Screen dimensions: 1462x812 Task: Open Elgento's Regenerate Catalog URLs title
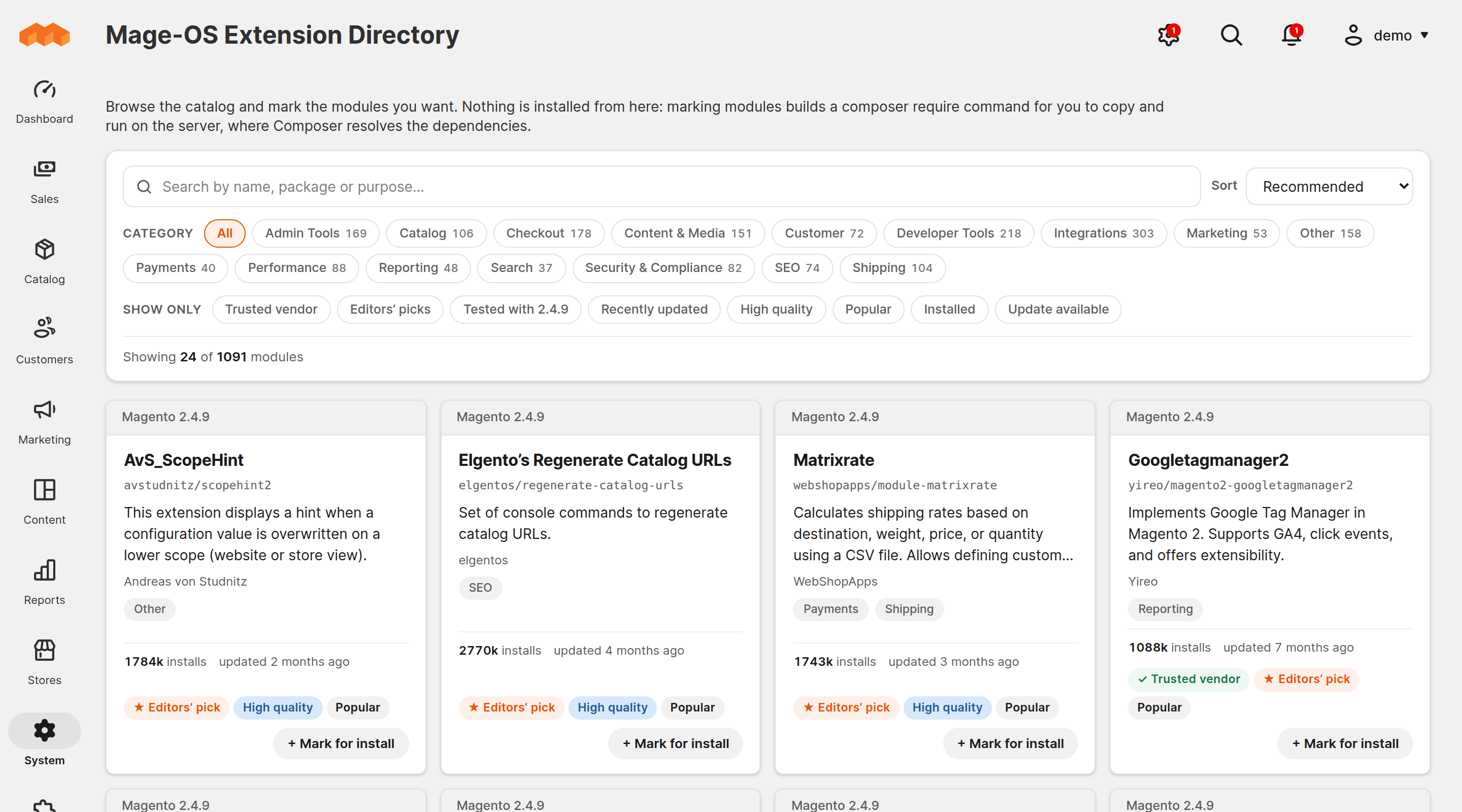pyautogui.click(x=595, y=460)
